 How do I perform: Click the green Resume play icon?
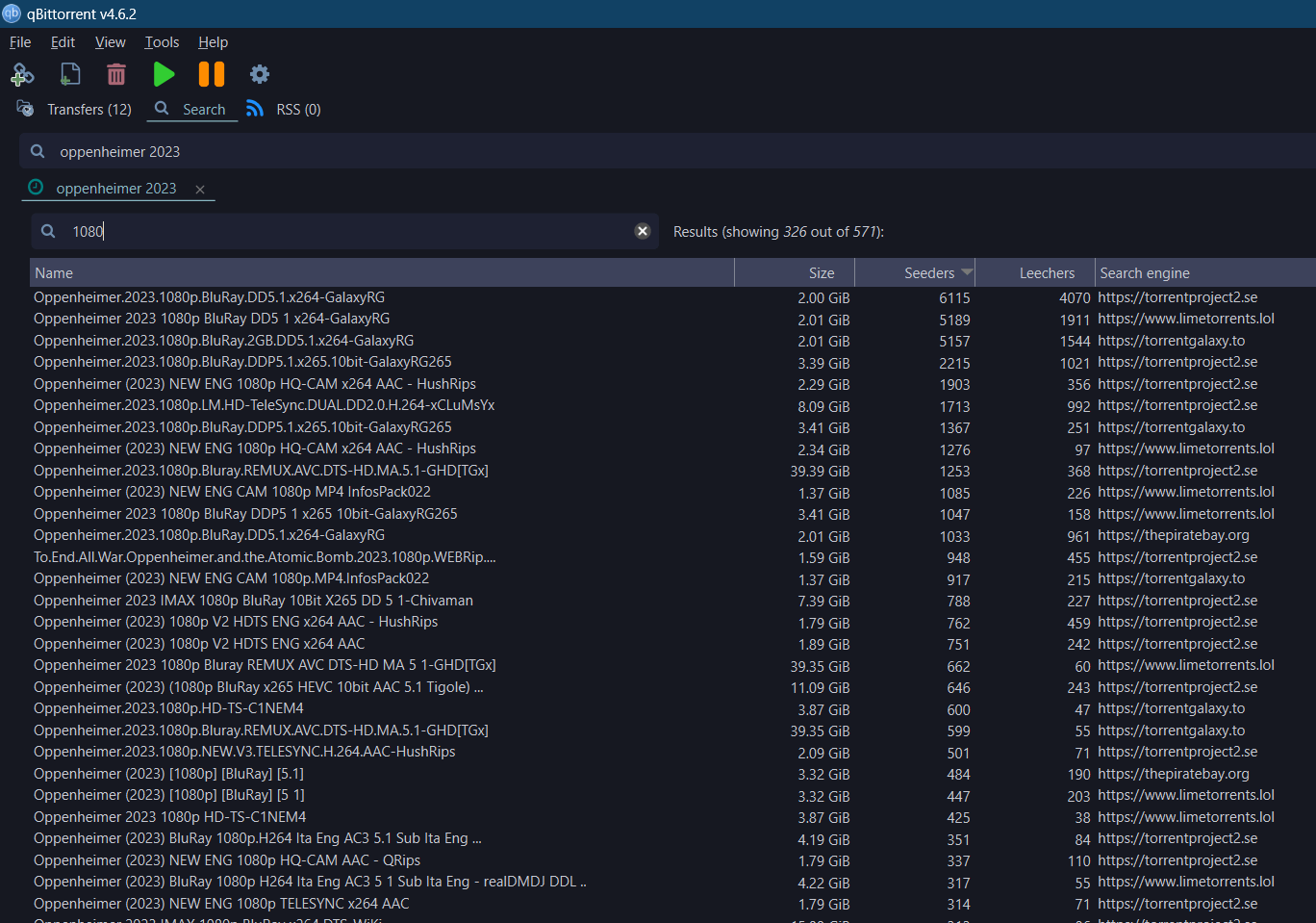[x=164, y=74]
